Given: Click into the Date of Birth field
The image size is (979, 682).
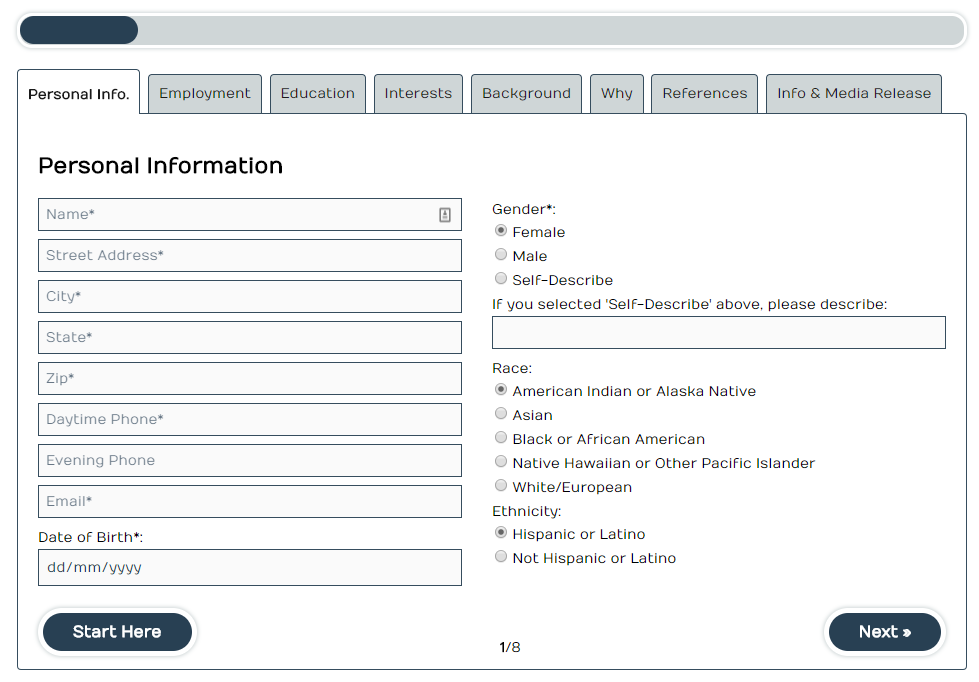Looking at the screenshot, I should tap(250, 567).
